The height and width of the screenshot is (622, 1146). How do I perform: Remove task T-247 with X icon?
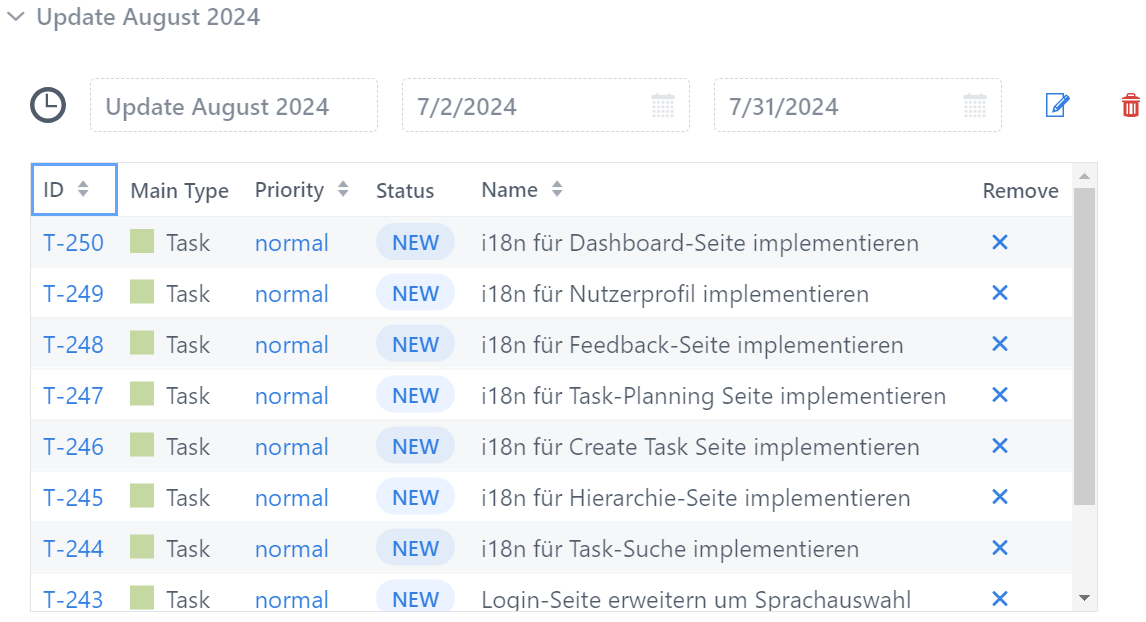1000,395
